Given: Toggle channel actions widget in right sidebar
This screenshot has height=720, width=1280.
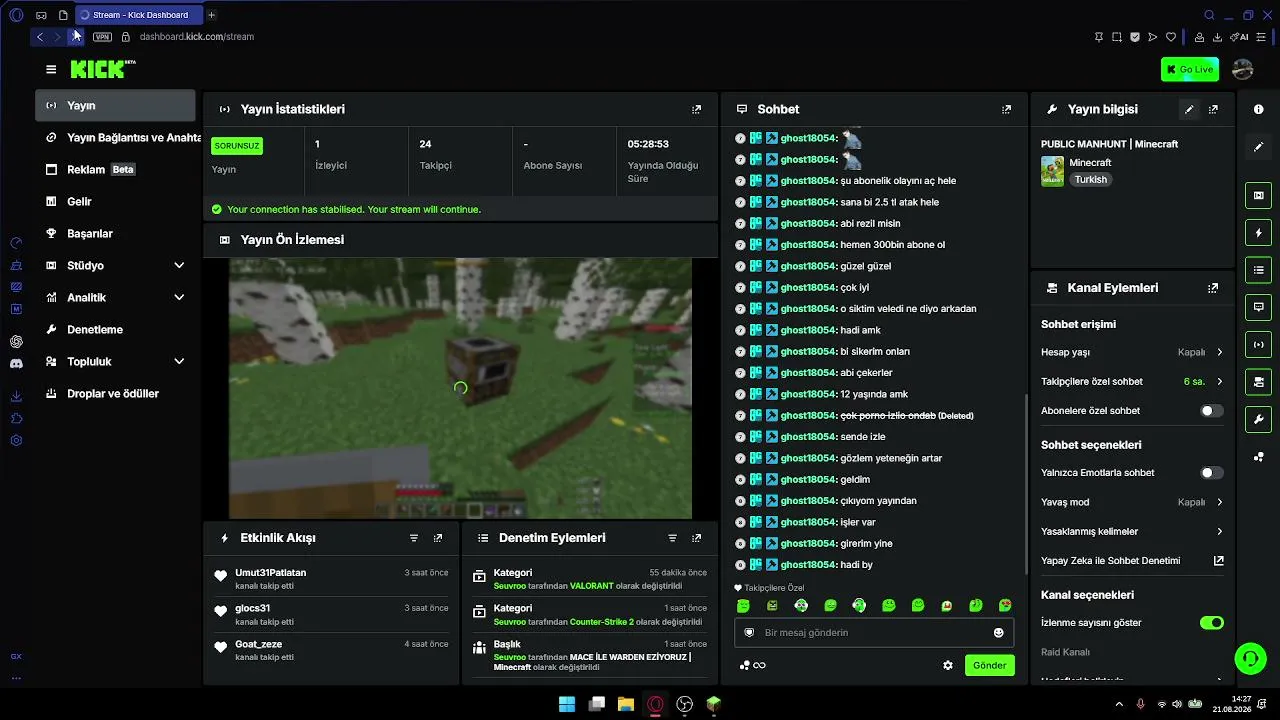Looking at the screenshot, I should [x=1259, y=381].
